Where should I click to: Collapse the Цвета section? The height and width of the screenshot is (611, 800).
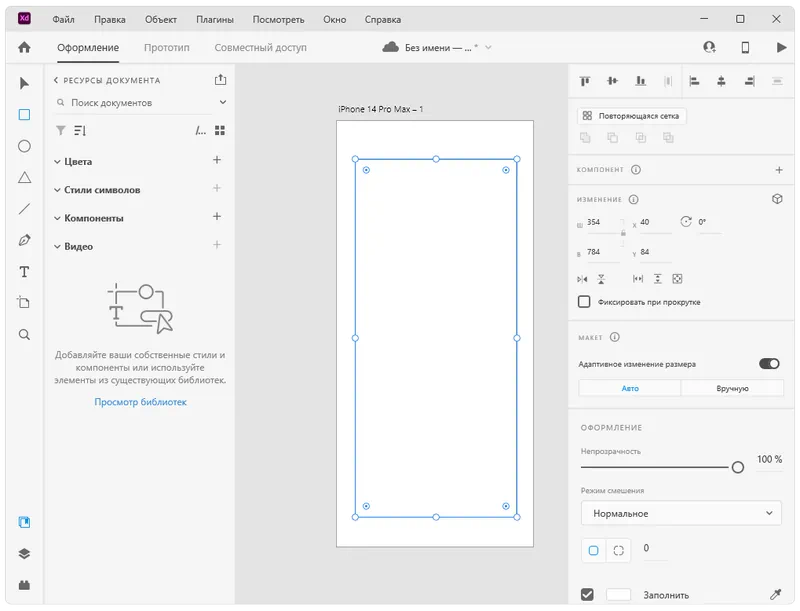57,162
